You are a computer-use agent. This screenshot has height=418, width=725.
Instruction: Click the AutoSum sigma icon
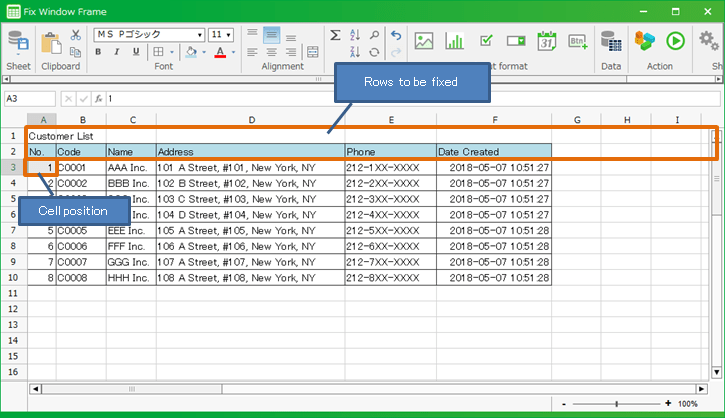tap(335, 34)
